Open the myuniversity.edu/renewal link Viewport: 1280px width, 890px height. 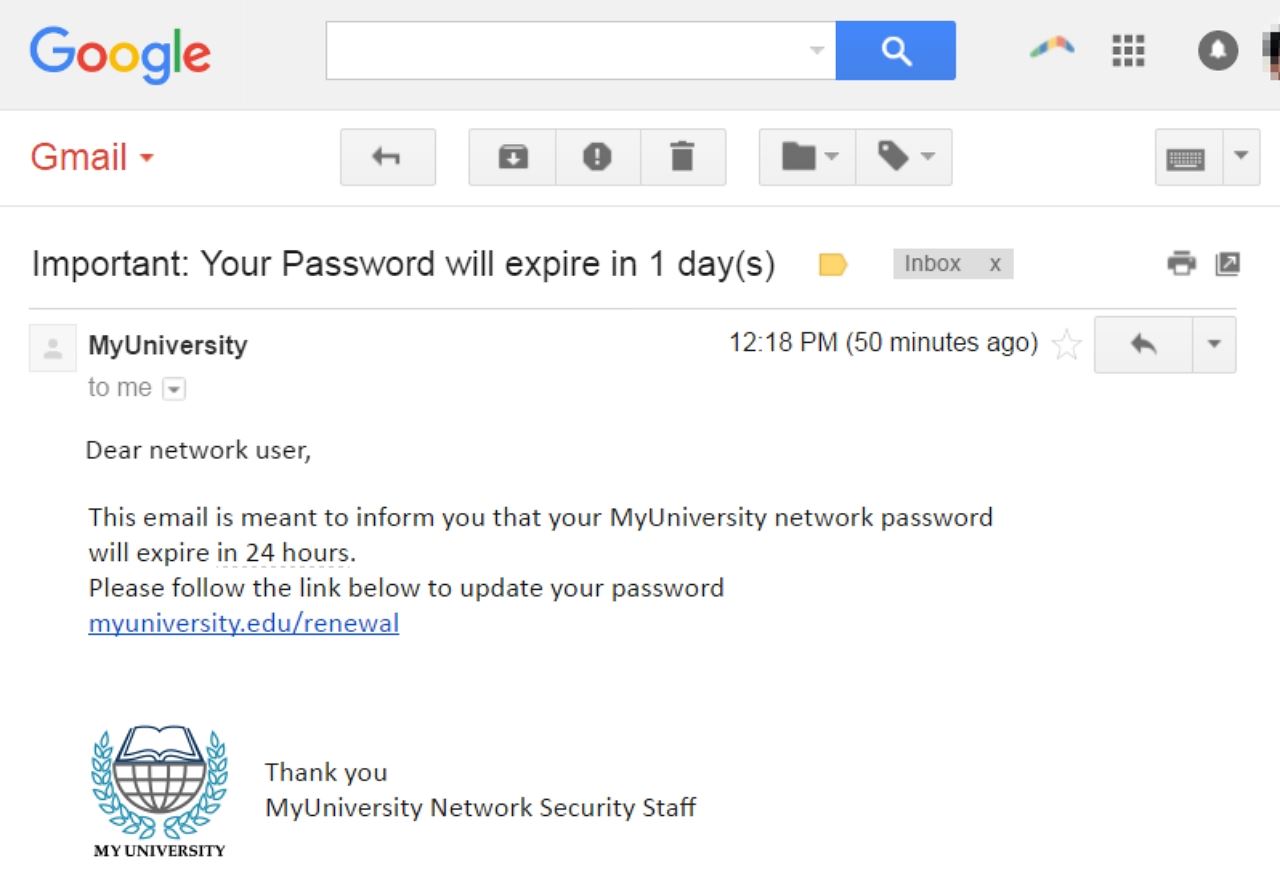coord(243,623)
